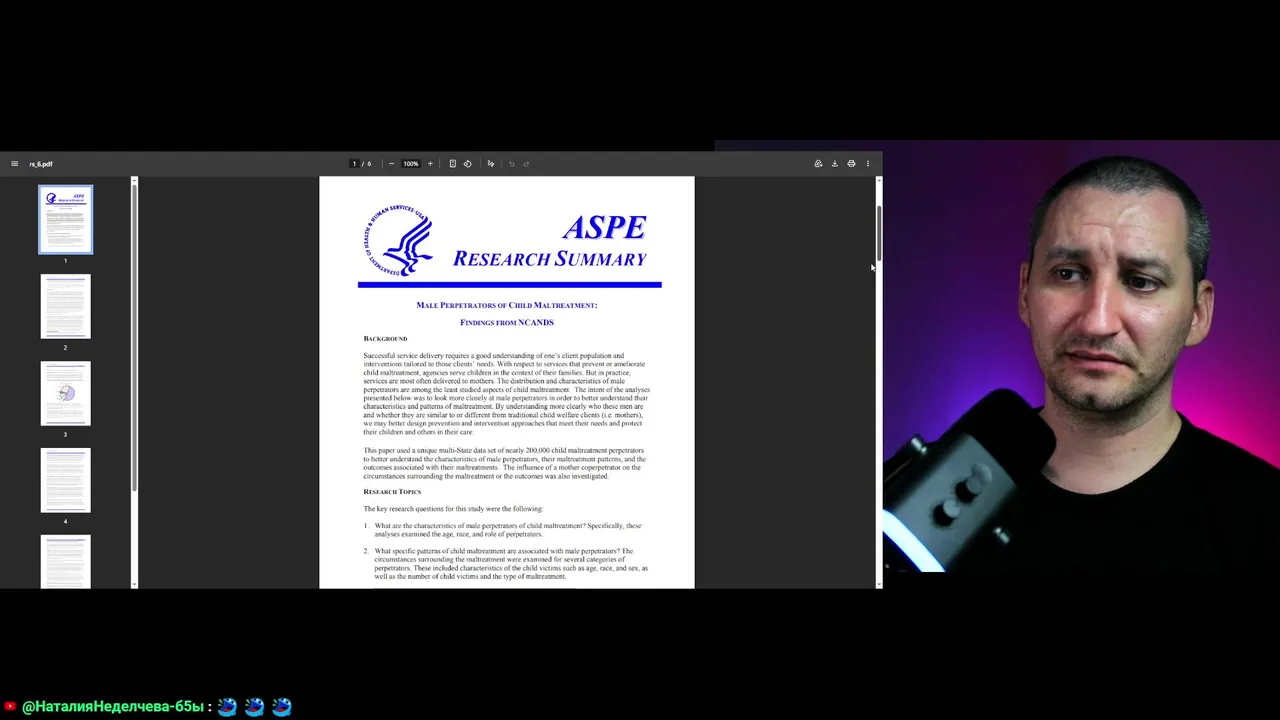This screenshot has height=720, width=1280.
Task: Rotate the document with the rotate icon
Action: 467,164
